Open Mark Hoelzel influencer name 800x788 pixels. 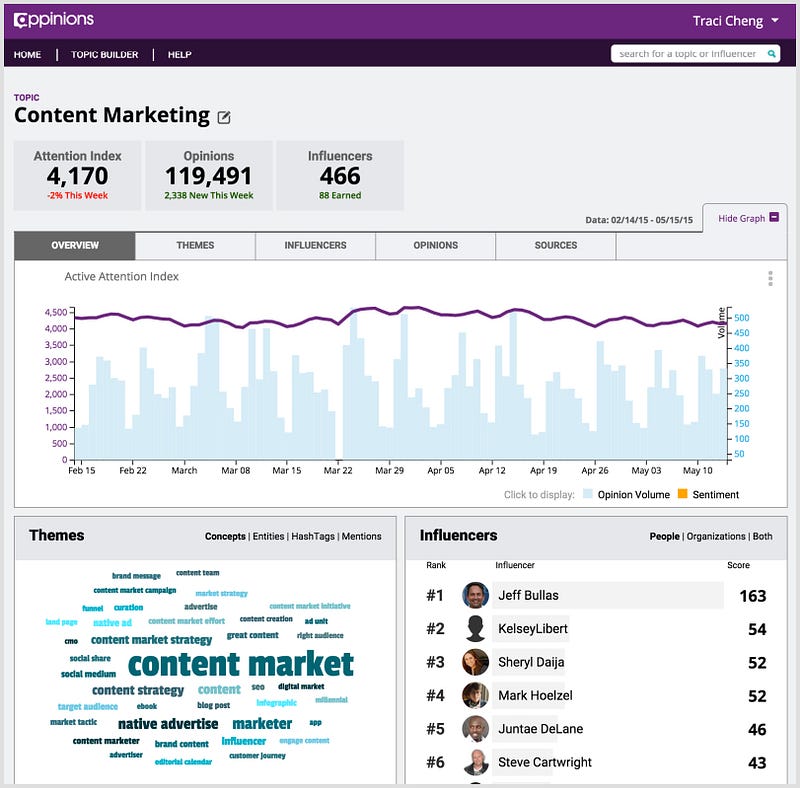[x=535, y=696]
